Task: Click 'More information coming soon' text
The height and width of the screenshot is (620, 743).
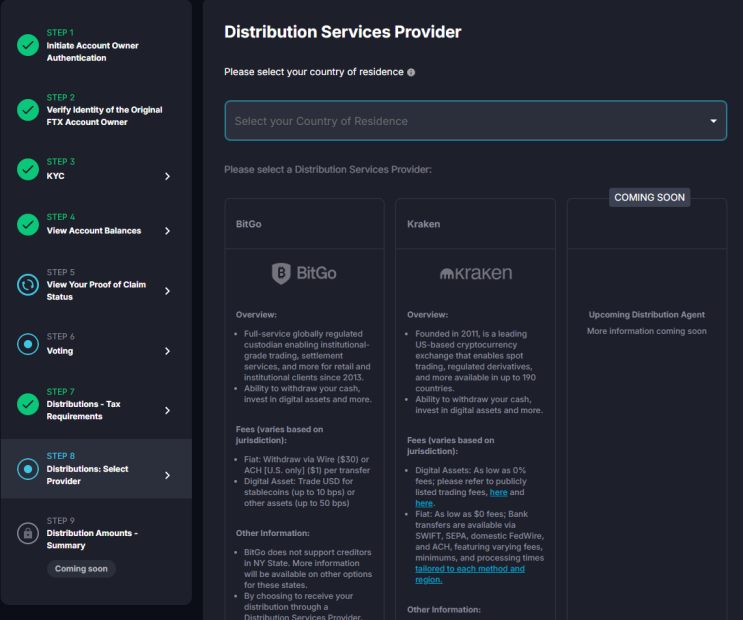Action: pos(646,331)
